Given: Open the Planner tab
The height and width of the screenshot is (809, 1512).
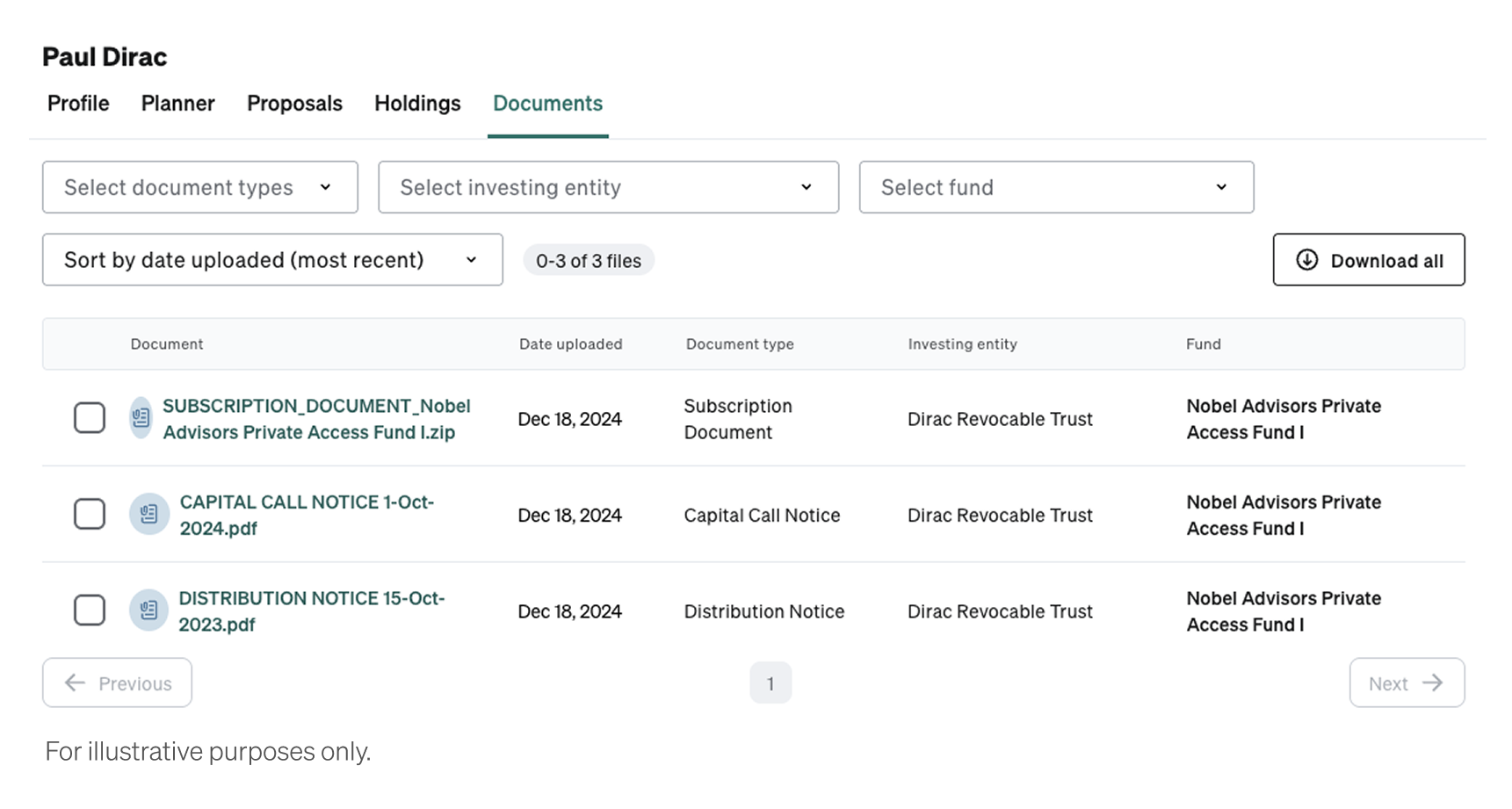Looking at the screenshot, I should (177, 104).
